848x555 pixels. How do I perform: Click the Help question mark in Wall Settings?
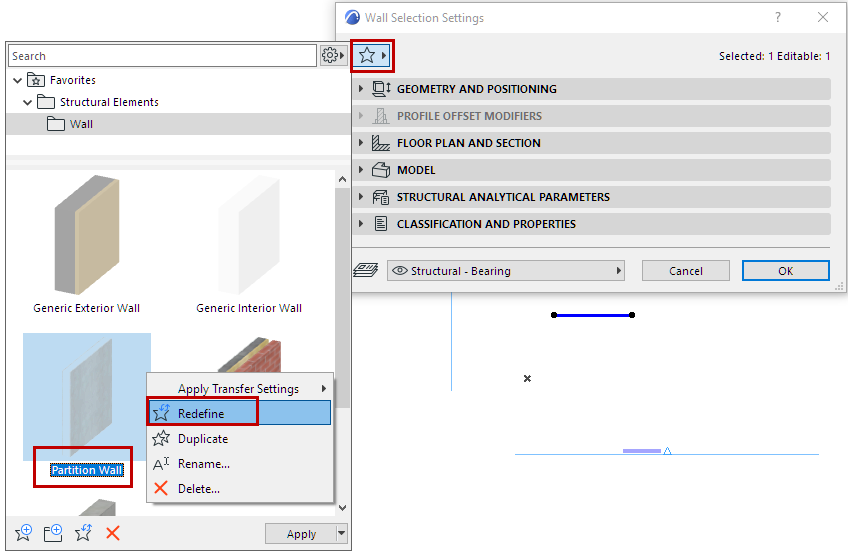pos(778,17)
